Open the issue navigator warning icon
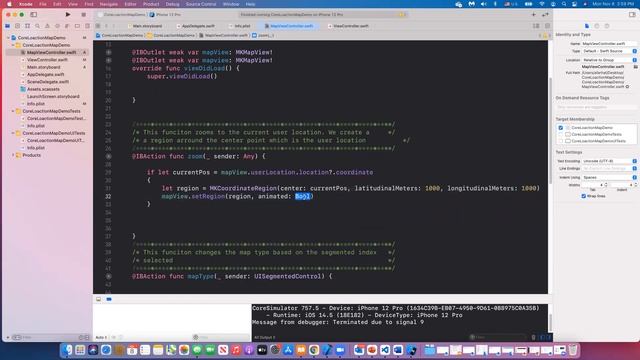The width and height of the screenshot is (640, 360). pos(47,26)
